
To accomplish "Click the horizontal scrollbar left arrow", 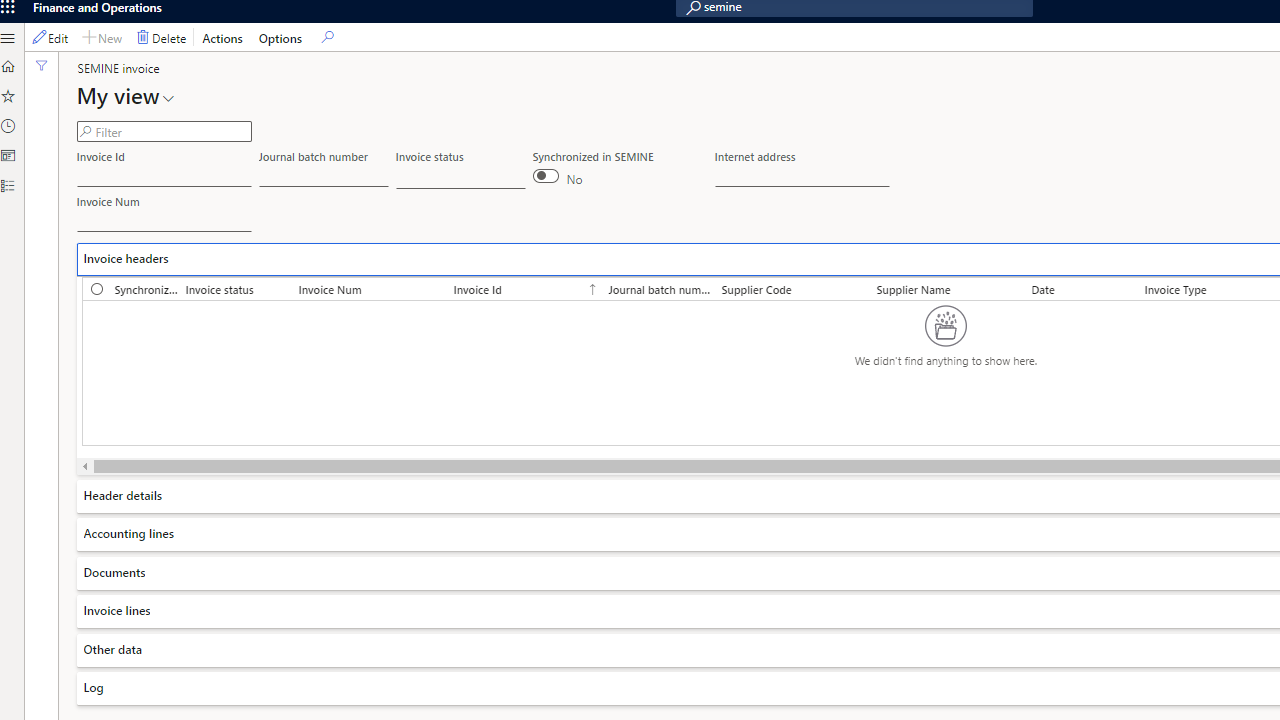I will point(85,467).
